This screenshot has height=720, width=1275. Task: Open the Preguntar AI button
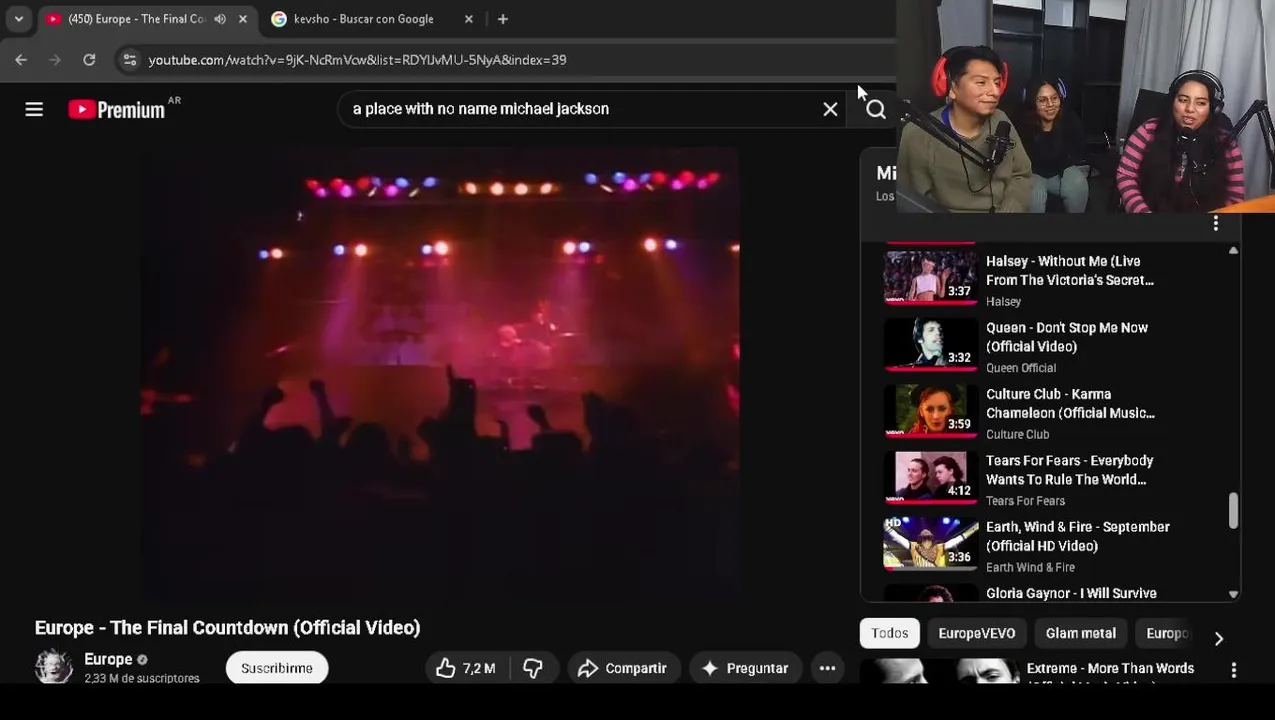pyautogui.click(x=745, y=668)
